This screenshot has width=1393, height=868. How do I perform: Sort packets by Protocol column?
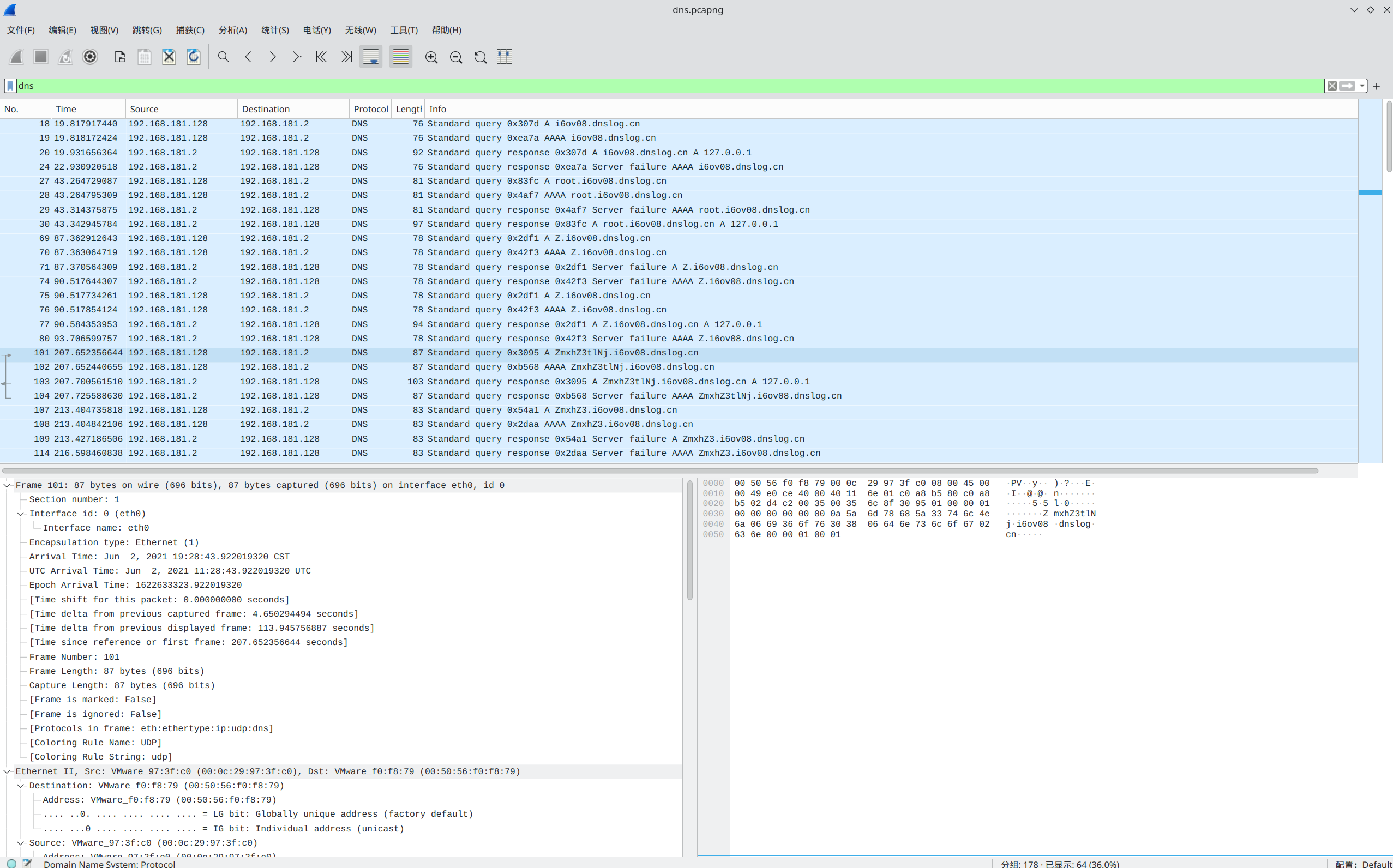point(370,109)
